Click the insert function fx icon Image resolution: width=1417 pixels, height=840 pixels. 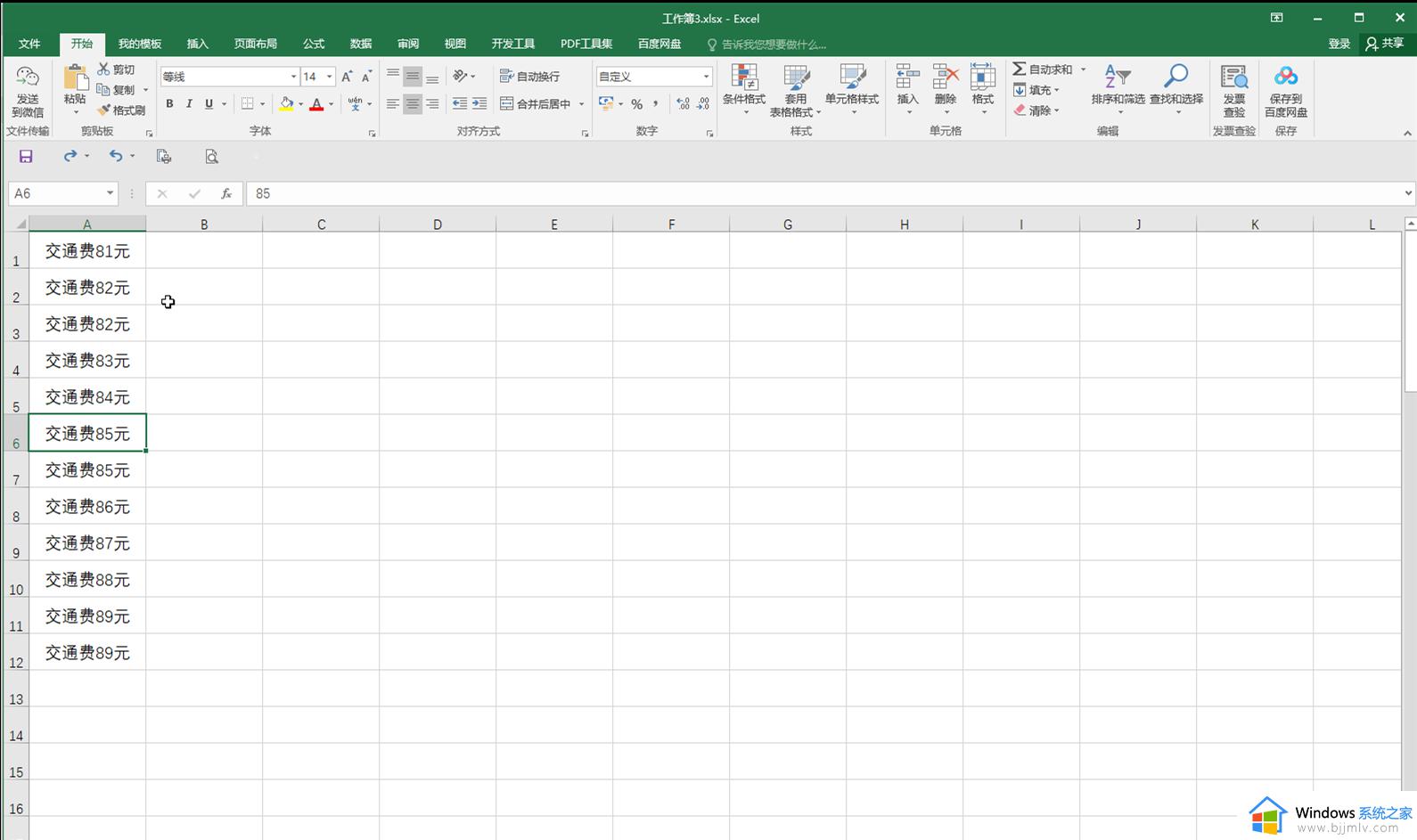pyautogui.click(x=226, y=193)
